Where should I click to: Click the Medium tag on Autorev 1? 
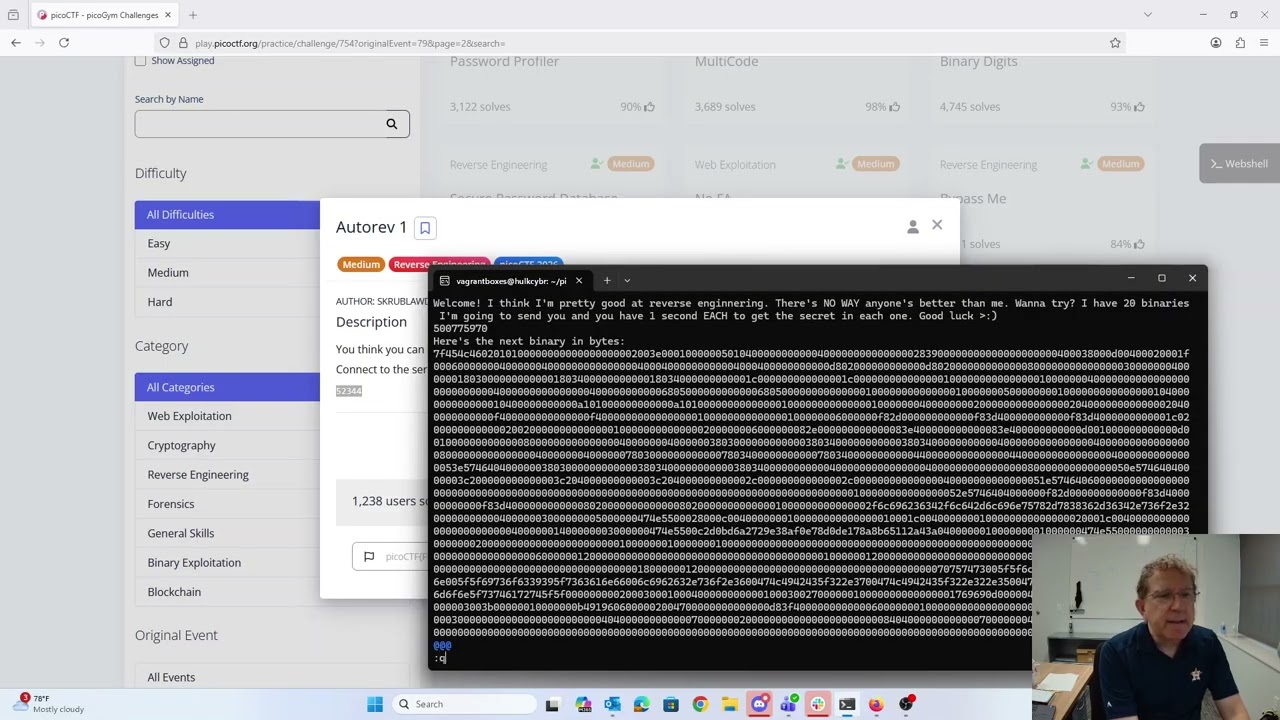click(x=361, y=265)
